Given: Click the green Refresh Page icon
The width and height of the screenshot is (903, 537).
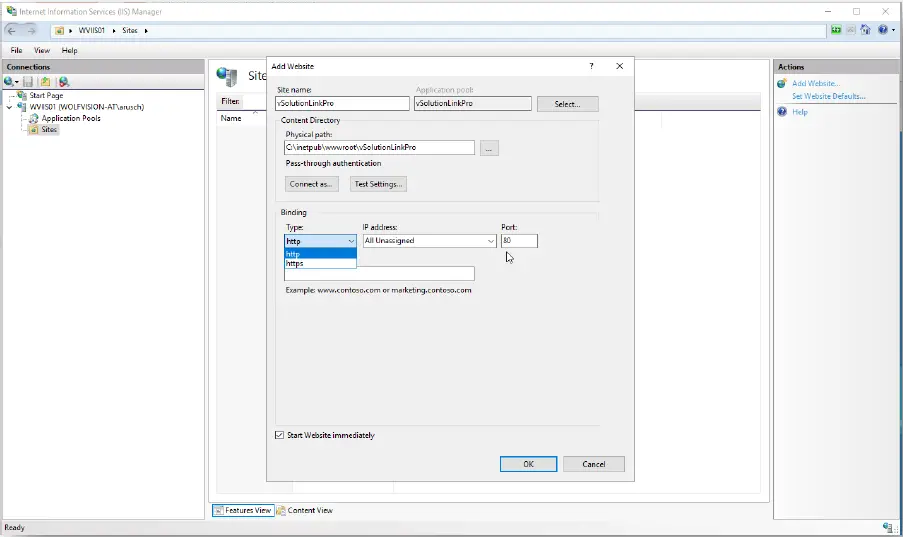Looking at the screenshot, I should click(x=836, y=30).
